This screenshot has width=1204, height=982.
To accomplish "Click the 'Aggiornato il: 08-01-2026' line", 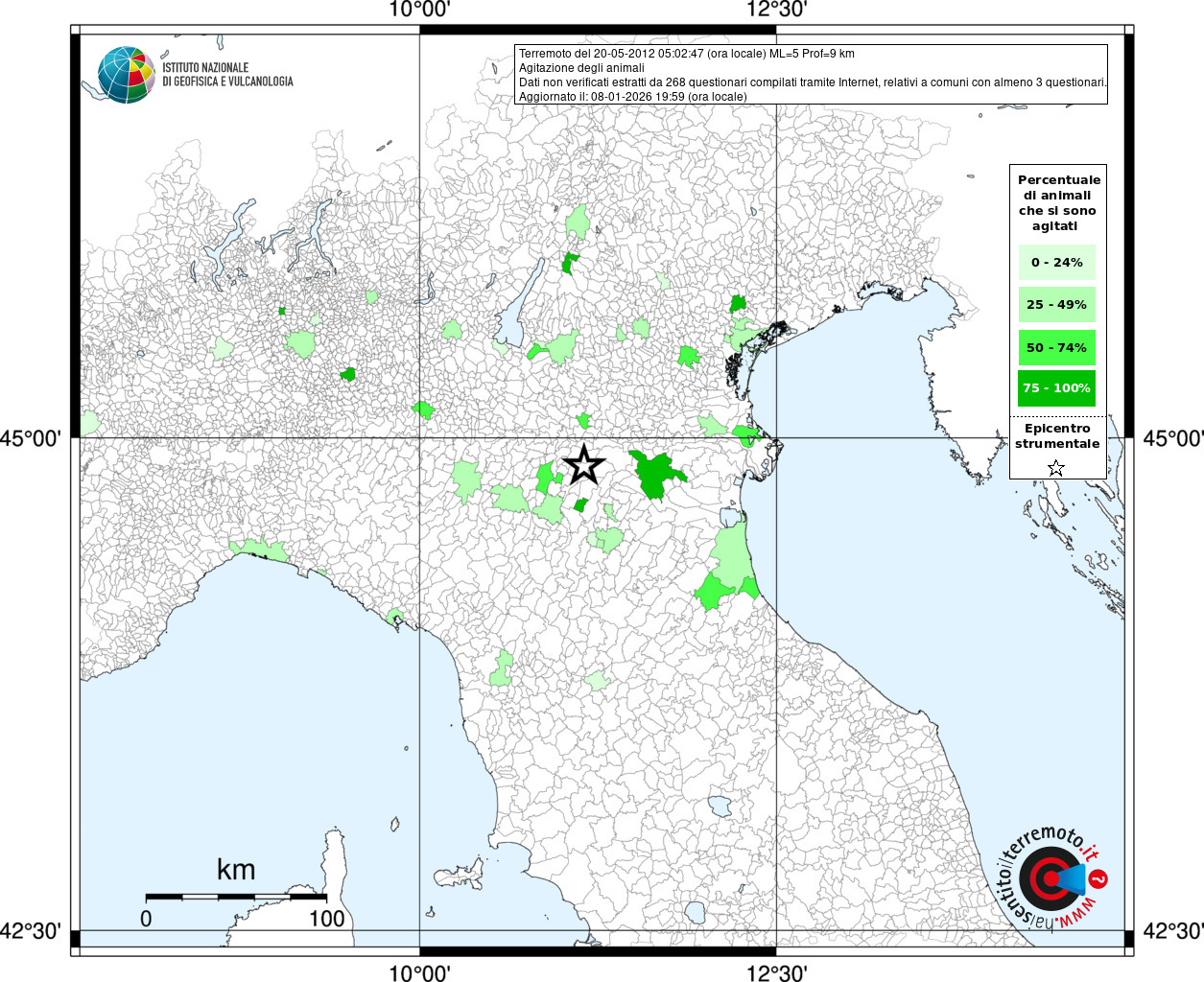I will pos(632,97).
